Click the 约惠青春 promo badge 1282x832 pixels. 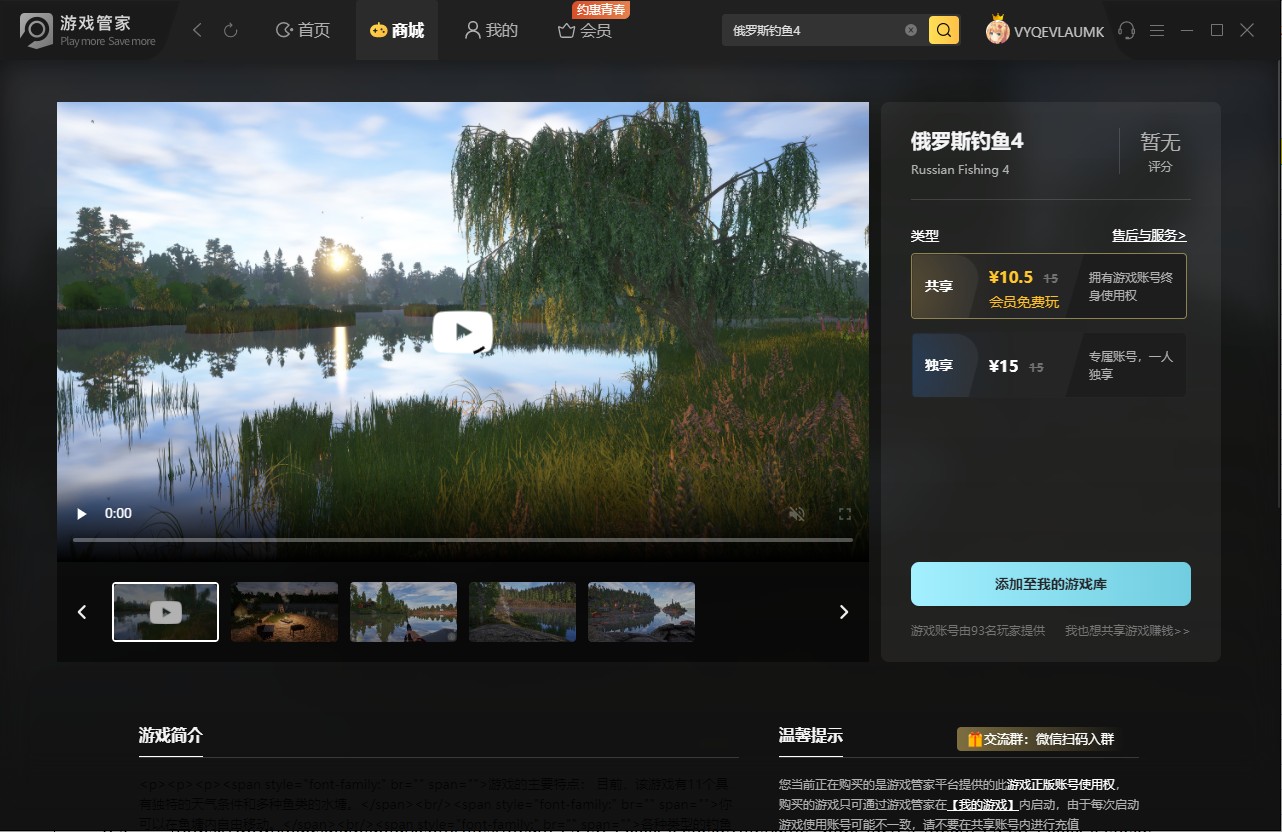pyautogui.click(x=601, y=10)
